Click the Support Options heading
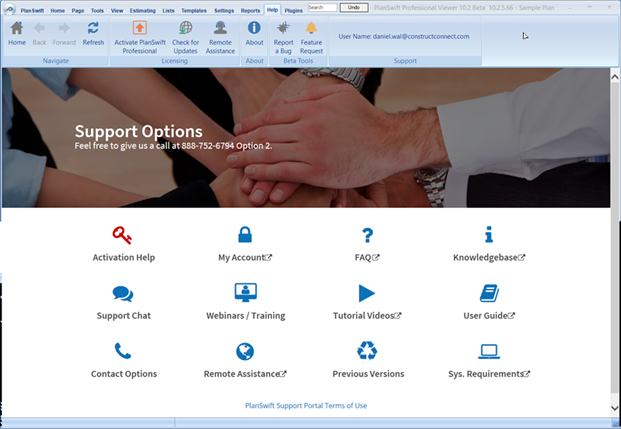 click(139, 132)
